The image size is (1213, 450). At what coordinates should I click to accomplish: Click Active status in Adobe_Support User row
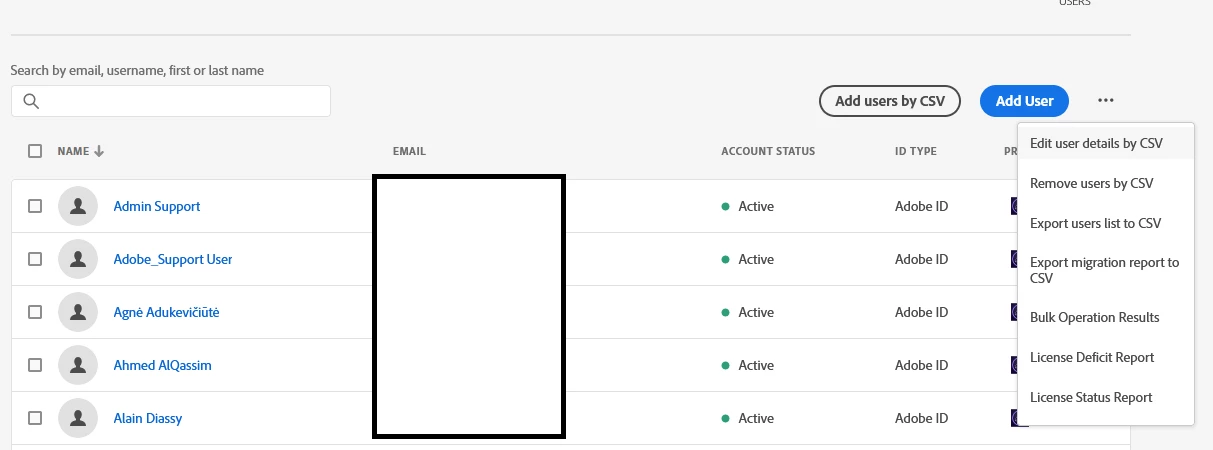coord(748,259)
